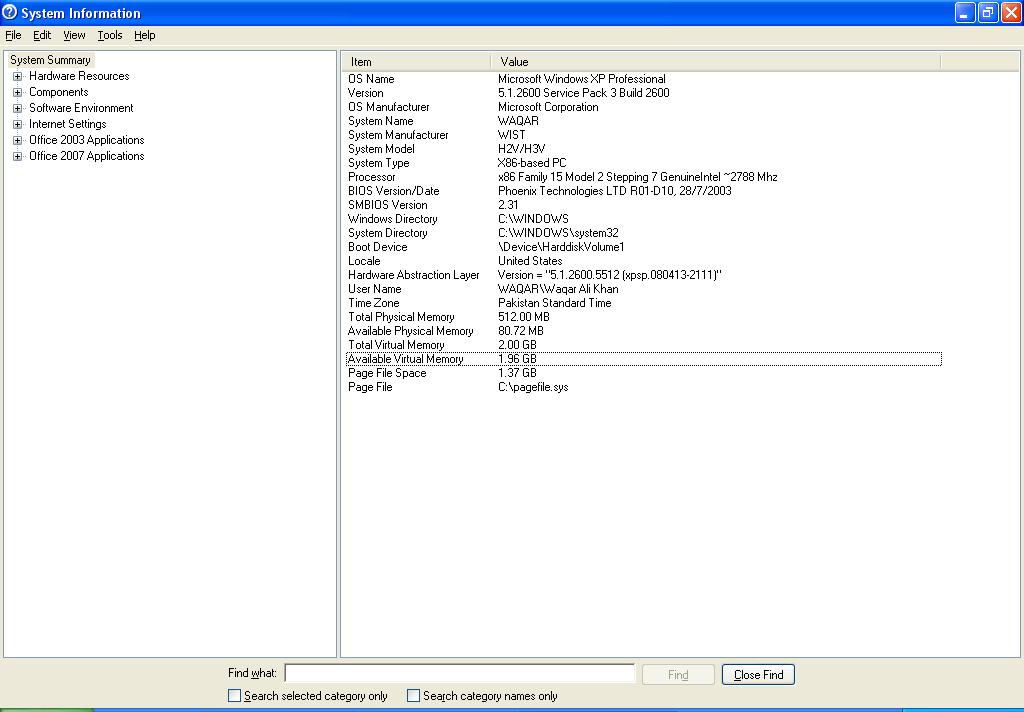
Task: Enable Search selected category only
Action: (x=234, y=695)
